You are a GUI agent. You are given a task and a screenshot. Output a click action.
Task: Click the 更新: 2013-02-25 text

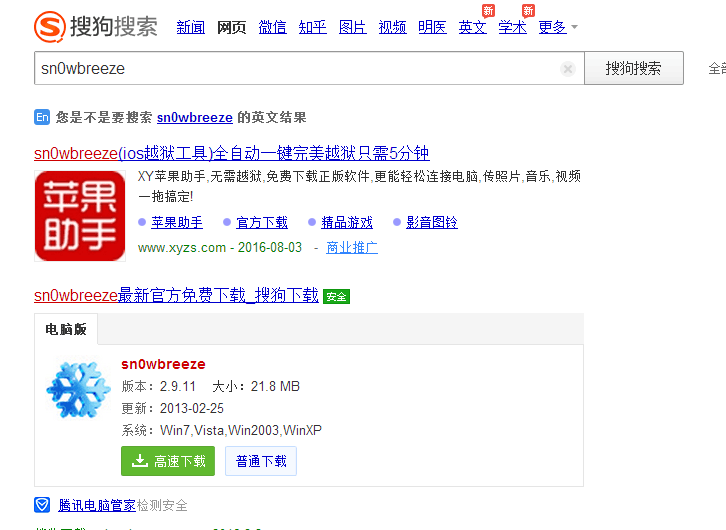[x=172, y=408]
